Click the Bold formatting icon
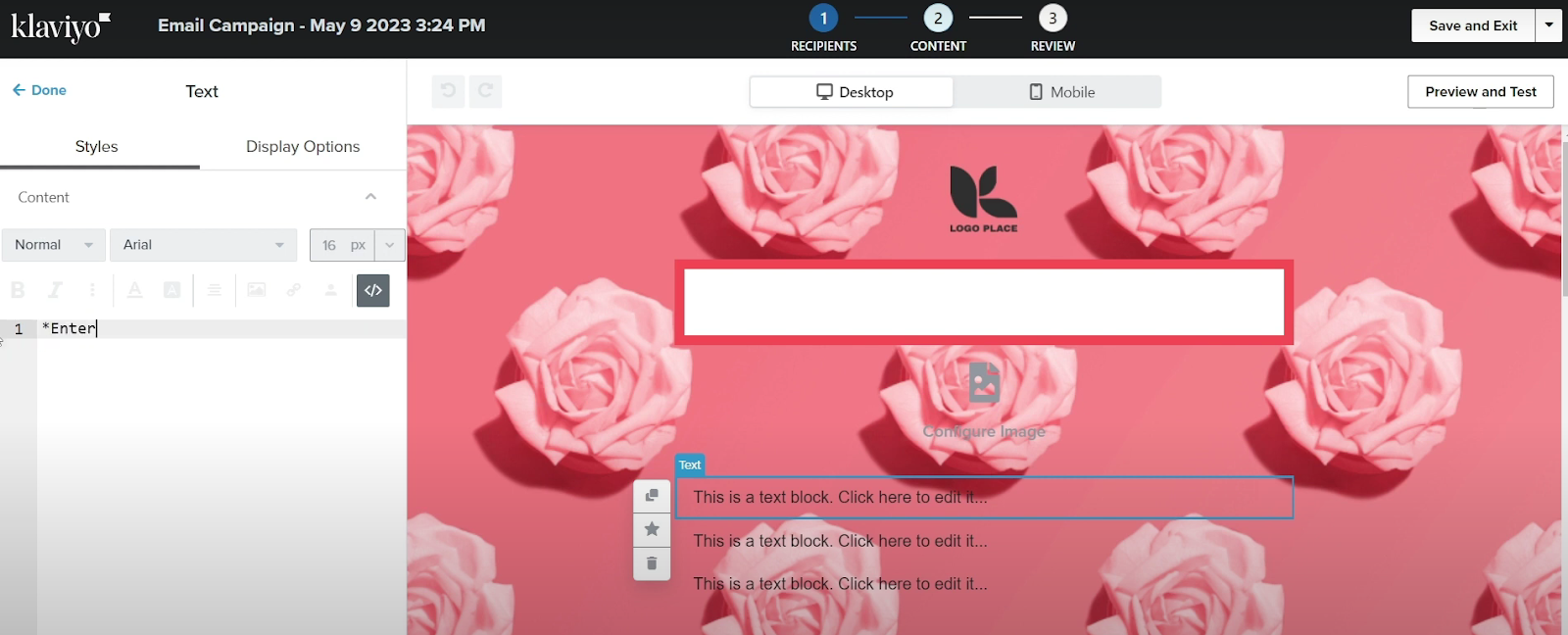The width and height of the screenshot is (1568, 635). [18, 290]
